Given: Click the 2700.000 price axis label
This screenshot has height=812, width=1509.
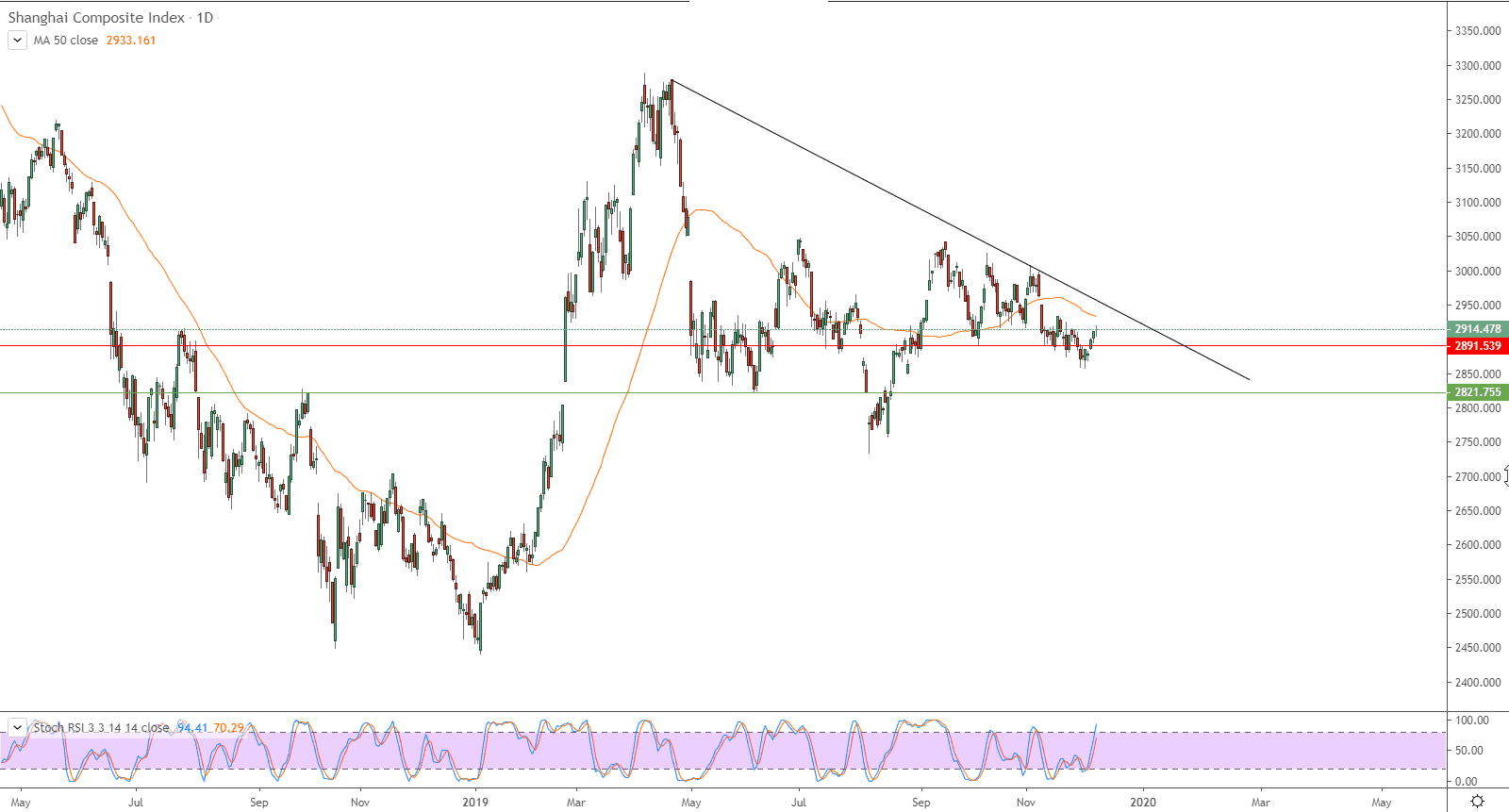Looking at the screenshot, I should pos(1478,477).
